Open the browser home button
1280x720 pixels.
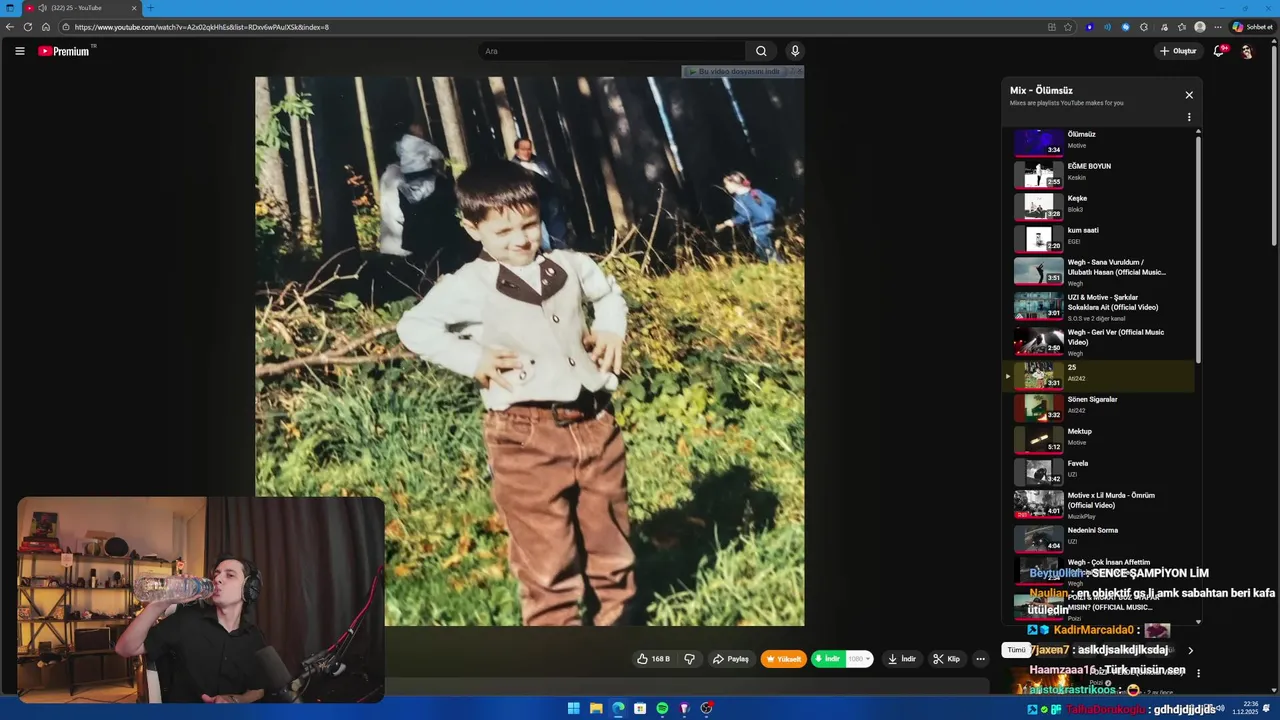pyautogui.click(x=46, y=27)
